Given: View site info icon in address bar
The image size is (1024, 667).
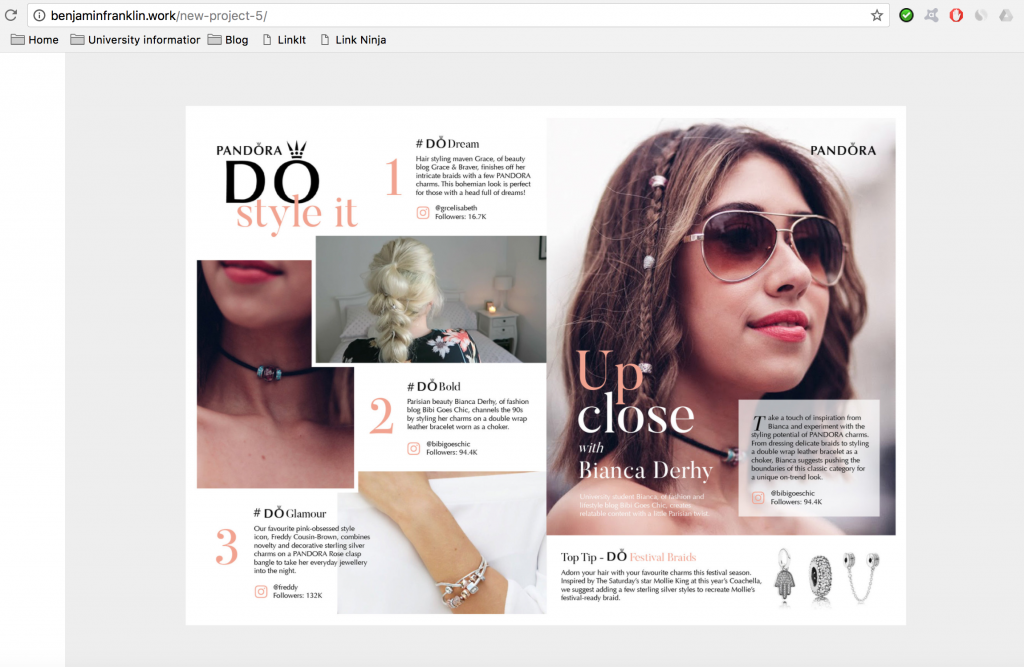Looking at the screenshot, I should 39,15.
